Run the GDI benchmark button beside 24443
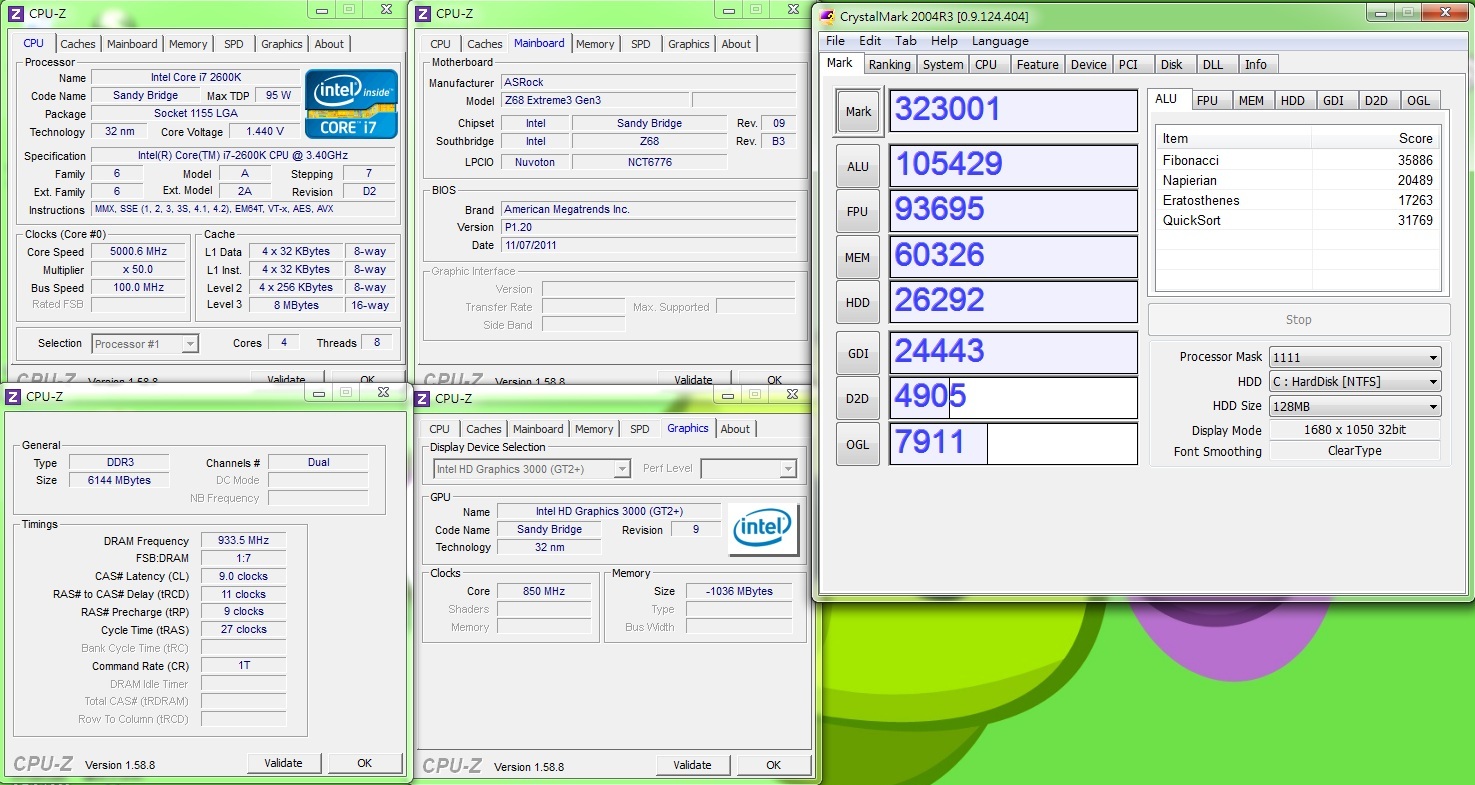1475x785 pixels. [858, 354]
